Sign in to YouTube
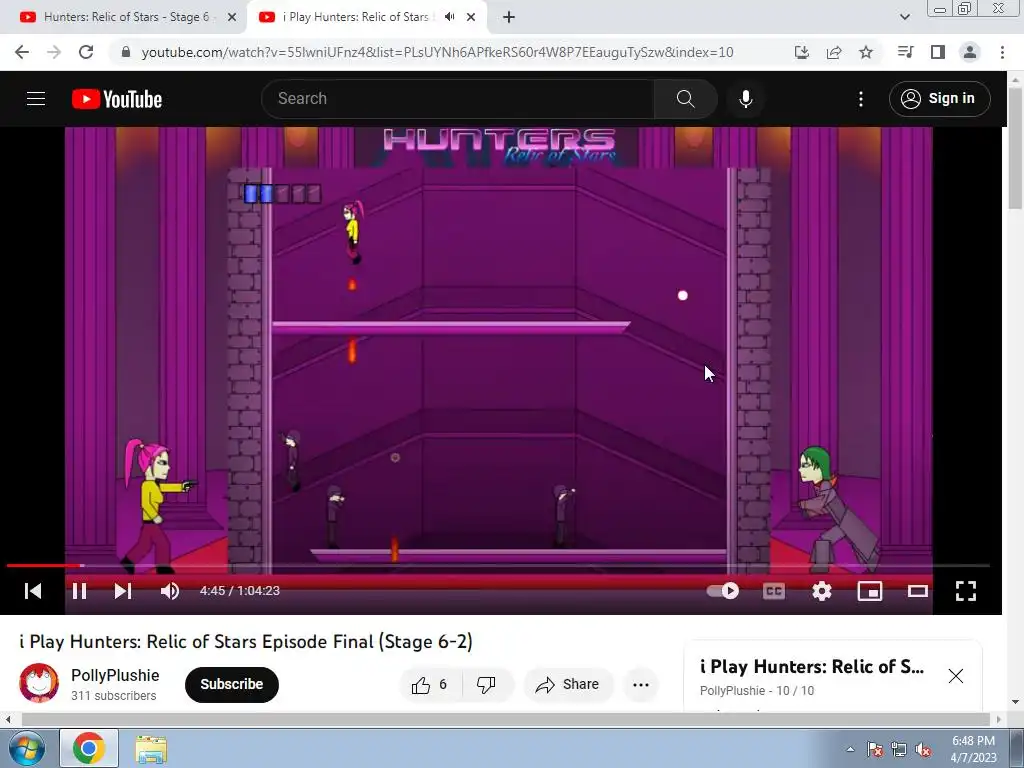This screenshot has width=1024, height=768. pos(939,99)
